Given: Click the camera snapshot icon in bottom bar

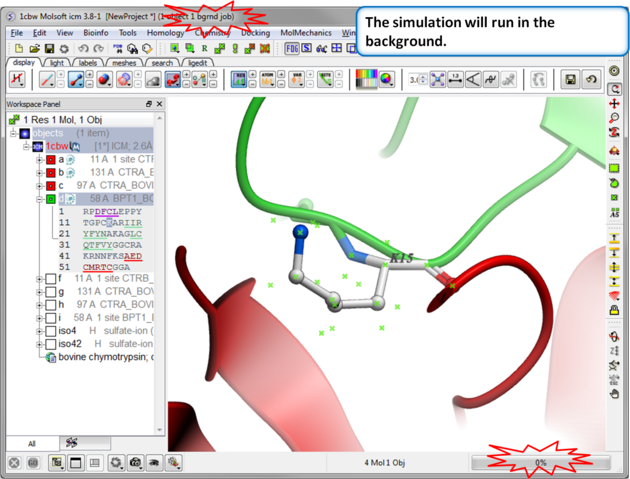Looking at the screenshot, I should [x=137, y=462].
